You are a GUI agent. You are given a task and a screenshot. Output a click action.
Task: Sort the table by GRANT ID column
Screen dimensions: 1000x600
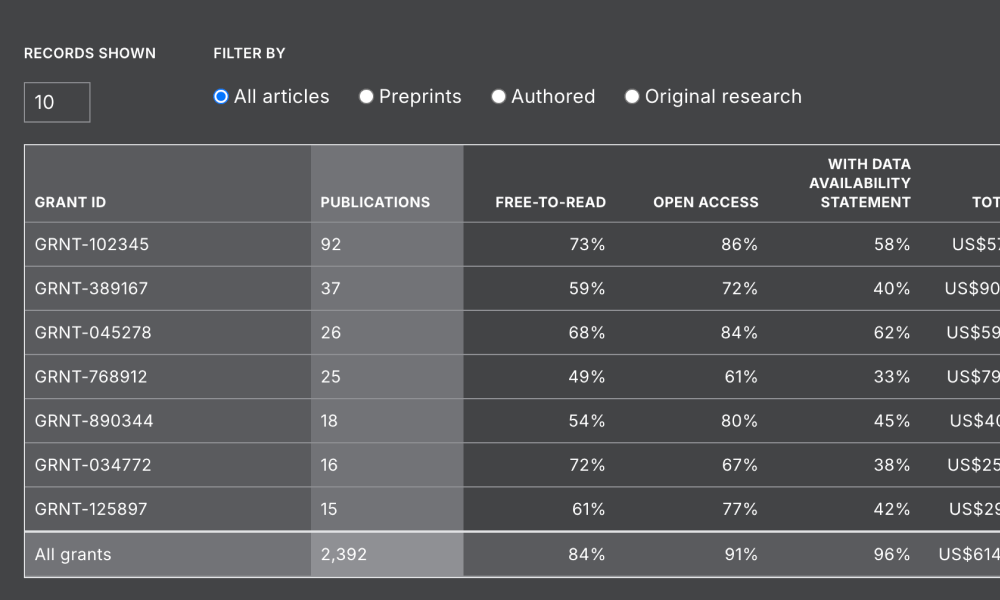[x=69, y=202]
